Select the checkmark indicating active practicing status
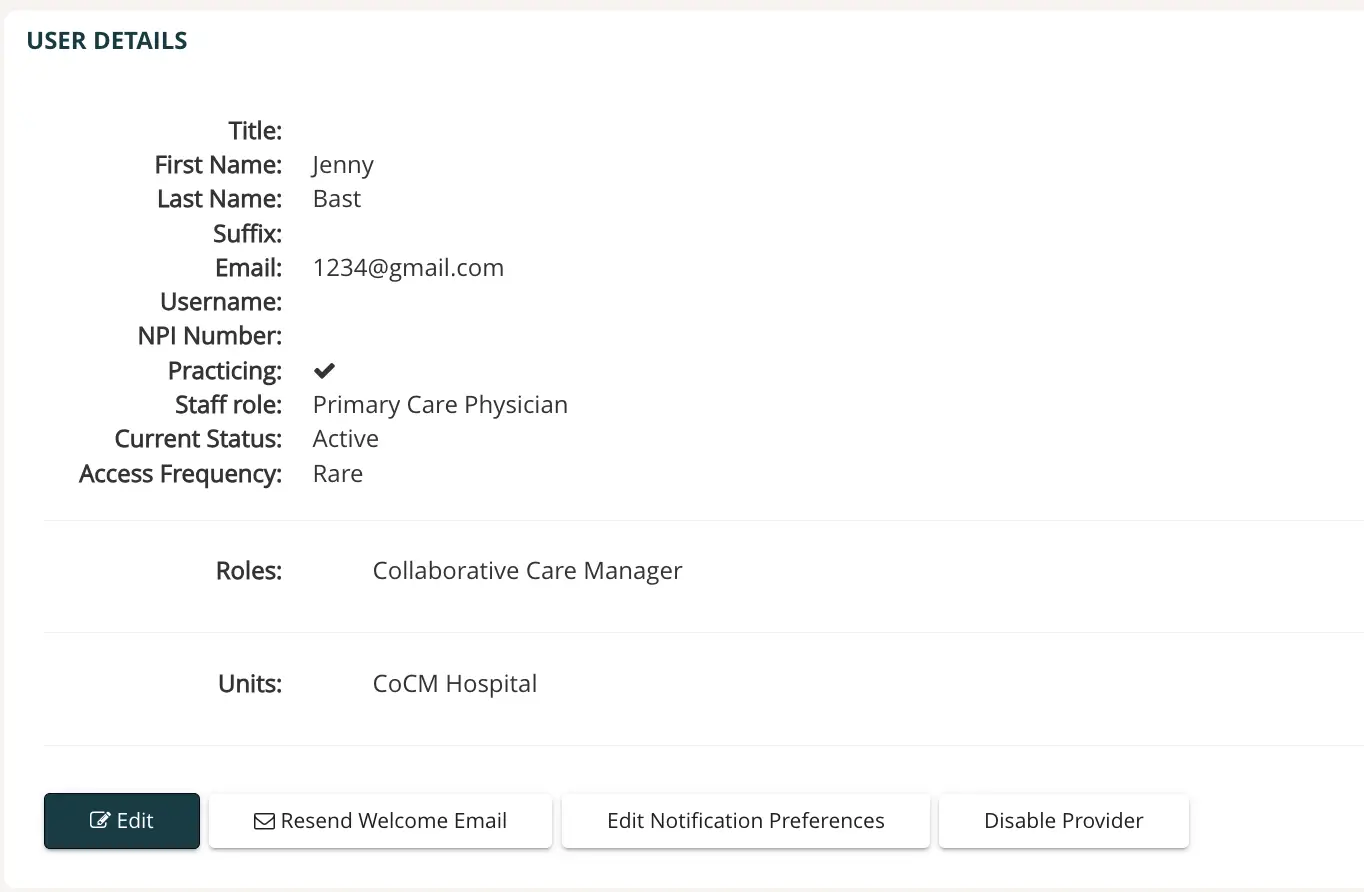1364x892 pixels. click(x=323, y=370)
